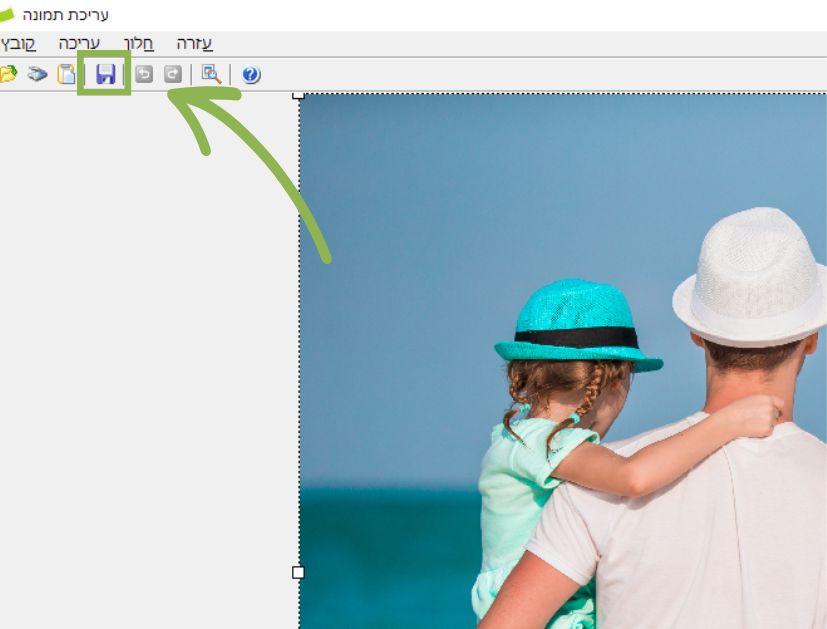The height and width of the screenshot is (629, 827).
Task: Open a file with the folder icon
Action: [8, 74]
